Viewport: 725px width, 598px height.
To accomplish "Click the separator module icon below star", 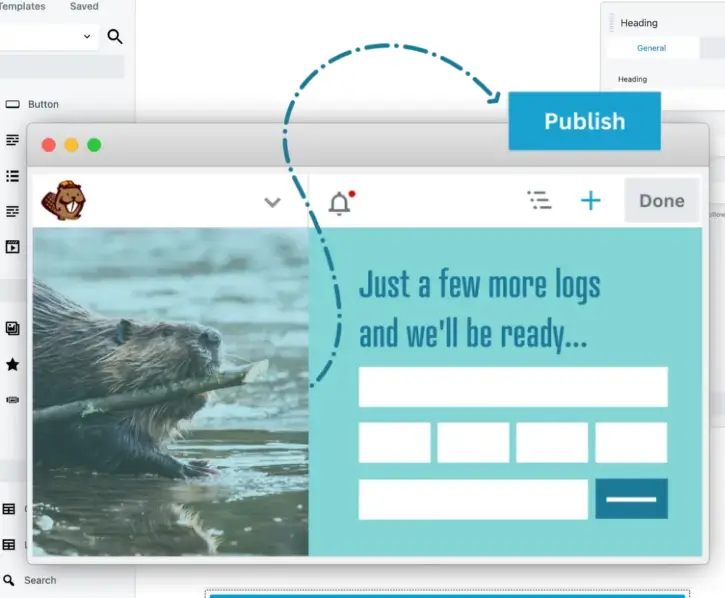I will coord(12,400).
